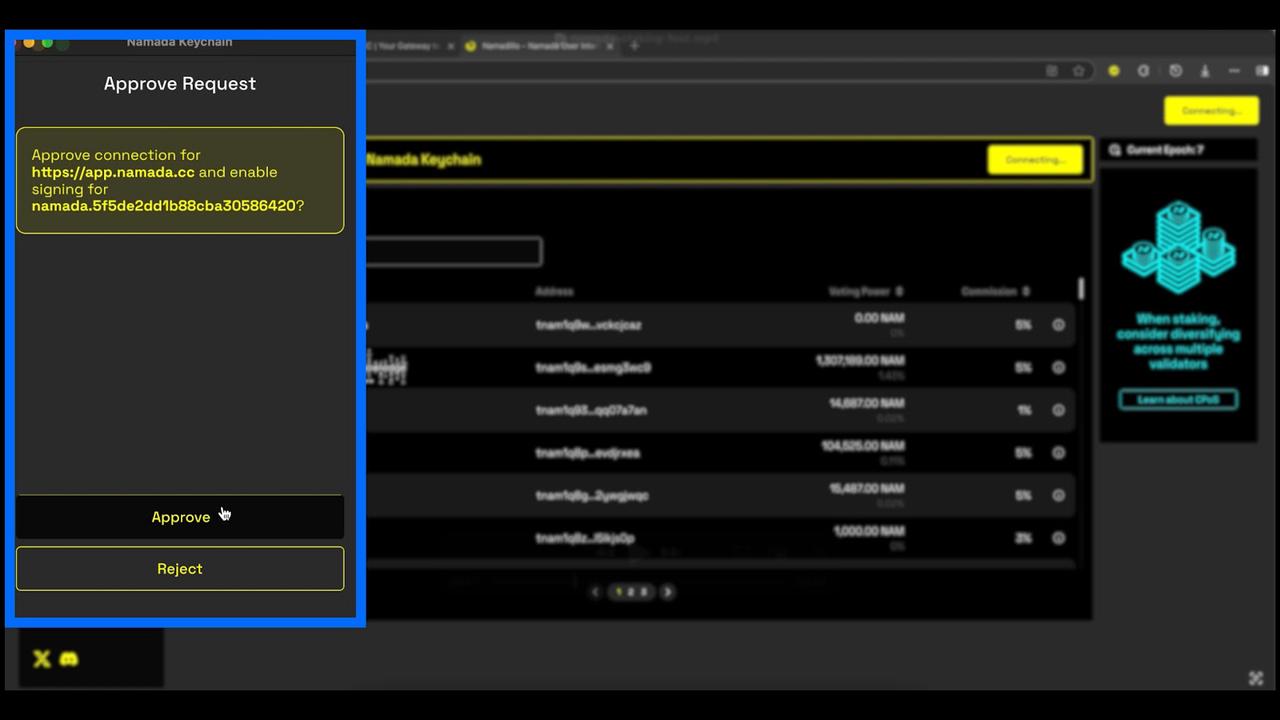Open info icon for validator with 1,307,189.00 NAM
Viewport: 1280px width, 720px height.
pos(1058,367)
